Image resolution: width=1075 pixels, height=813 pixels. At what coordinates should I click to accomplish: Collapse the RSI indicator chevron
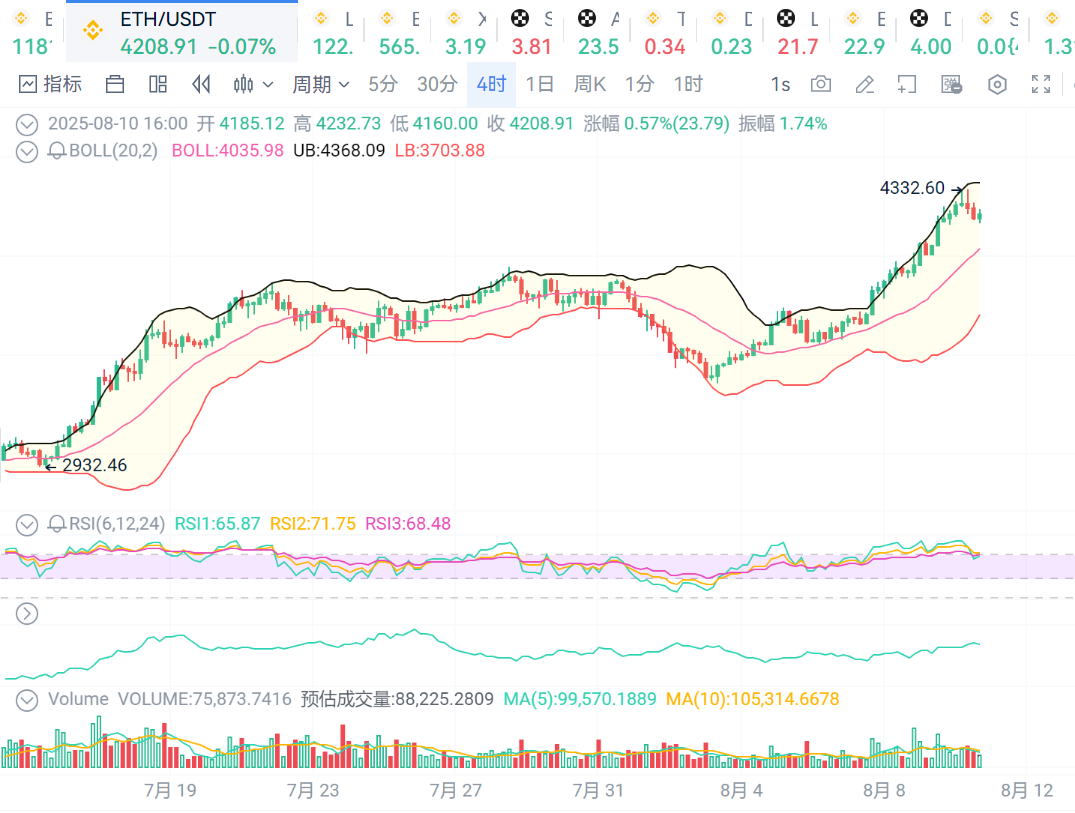pos(27,524)
